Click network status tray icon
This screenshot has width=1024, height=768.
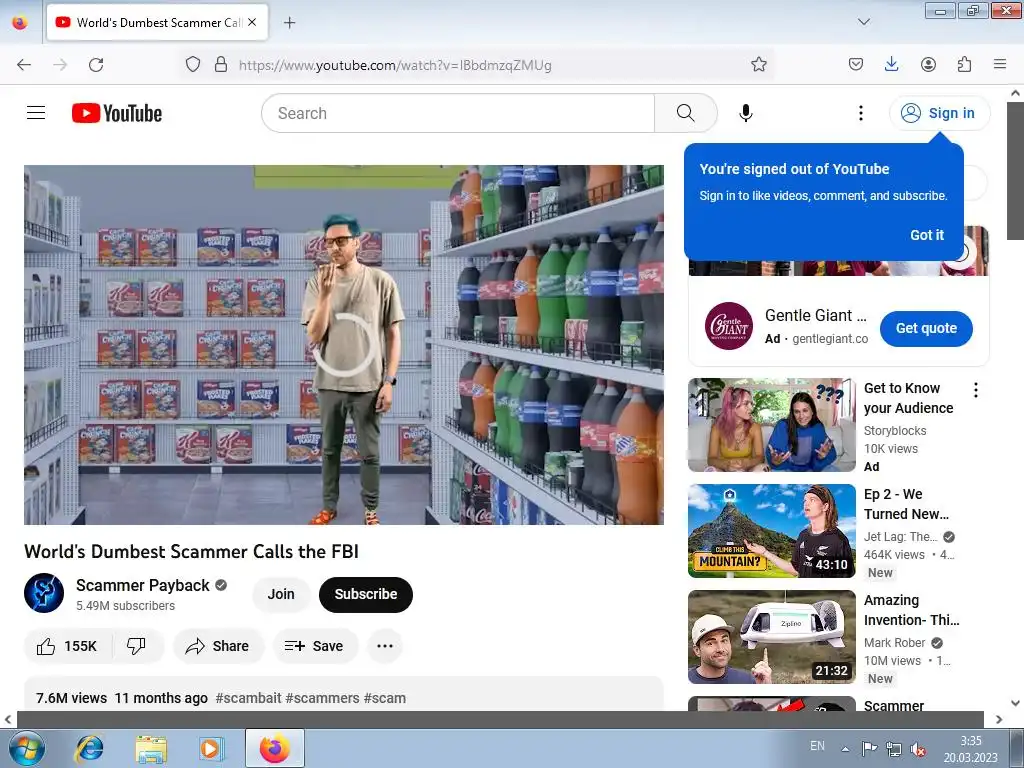point(893,749)
